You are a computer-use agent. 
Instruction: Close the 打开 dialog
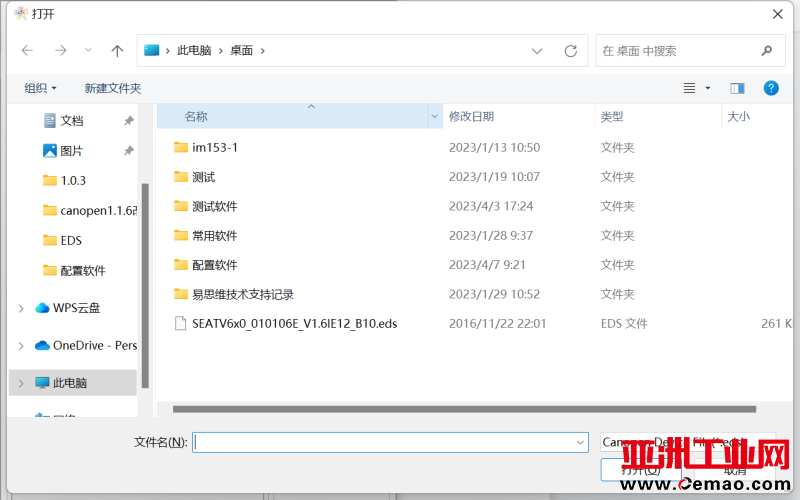click(x=778, y=14)
